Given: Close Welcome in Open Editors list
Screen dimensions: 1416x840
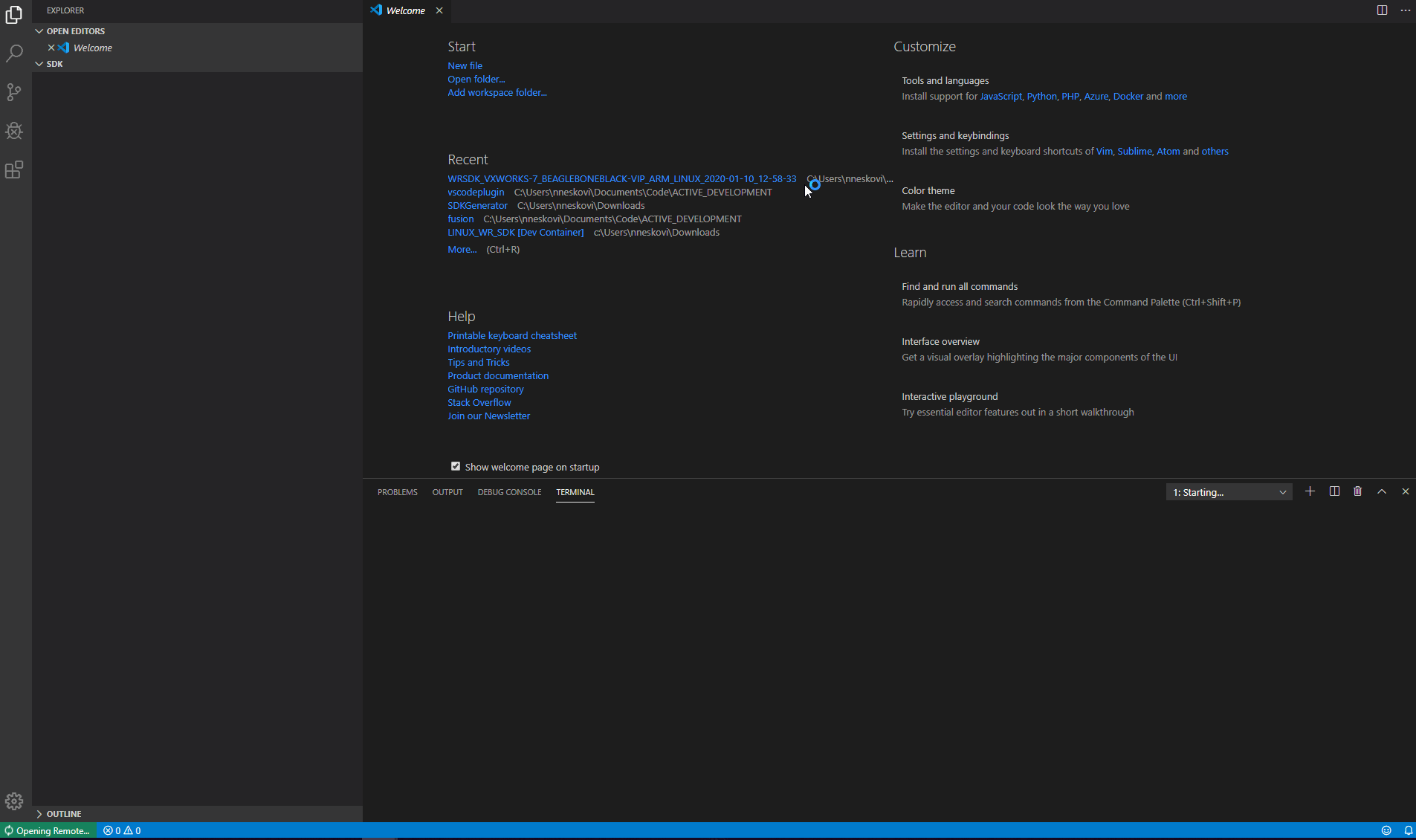Looking at the screenshot, I should click(x=51, y=48).
